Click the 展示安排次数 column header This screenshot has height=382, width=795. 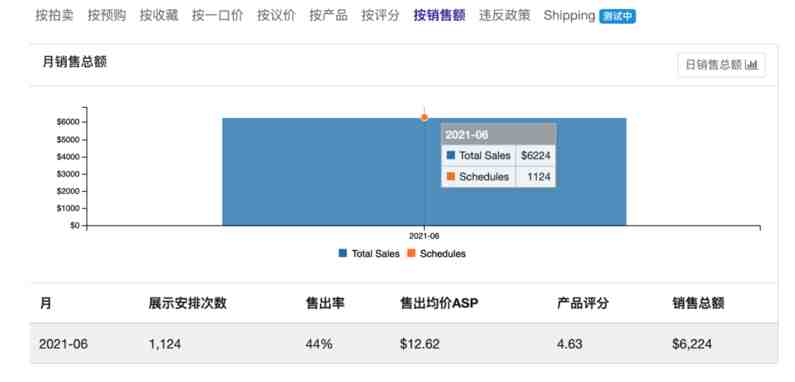(x=188, y=303)
